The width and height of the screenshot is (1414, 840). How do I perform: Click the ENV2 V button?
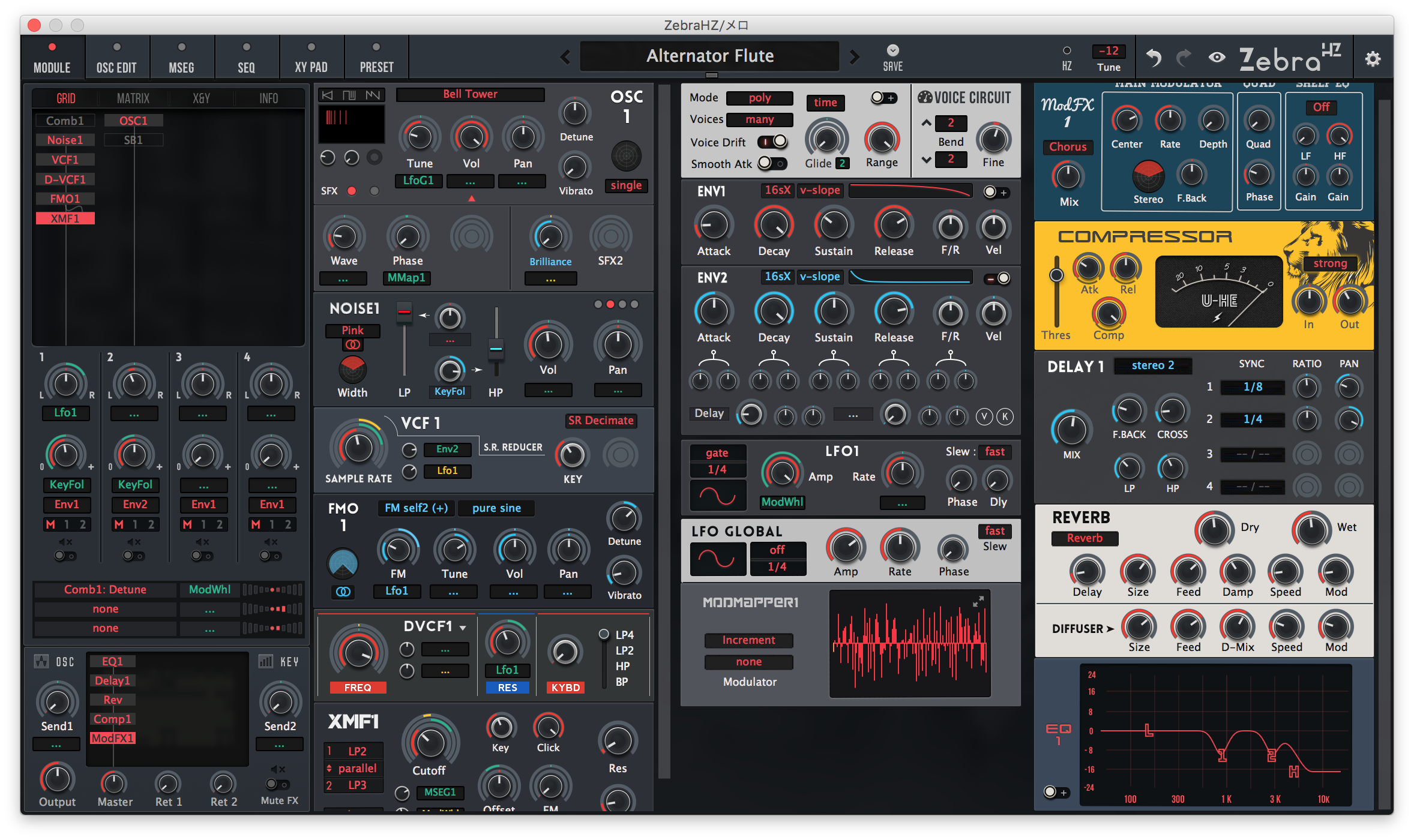pos(984,416)
